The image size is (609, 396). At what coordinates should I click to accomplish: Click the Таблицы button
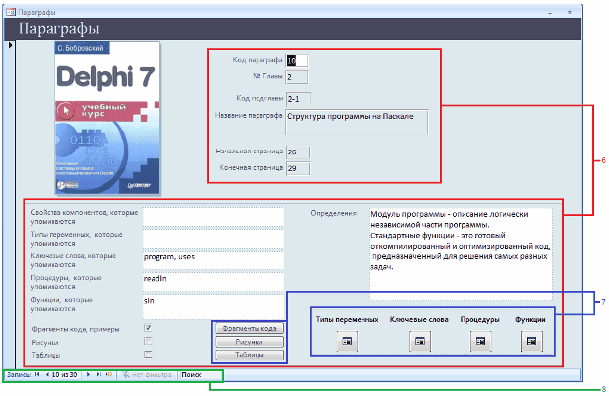click(x=249, y=355)
